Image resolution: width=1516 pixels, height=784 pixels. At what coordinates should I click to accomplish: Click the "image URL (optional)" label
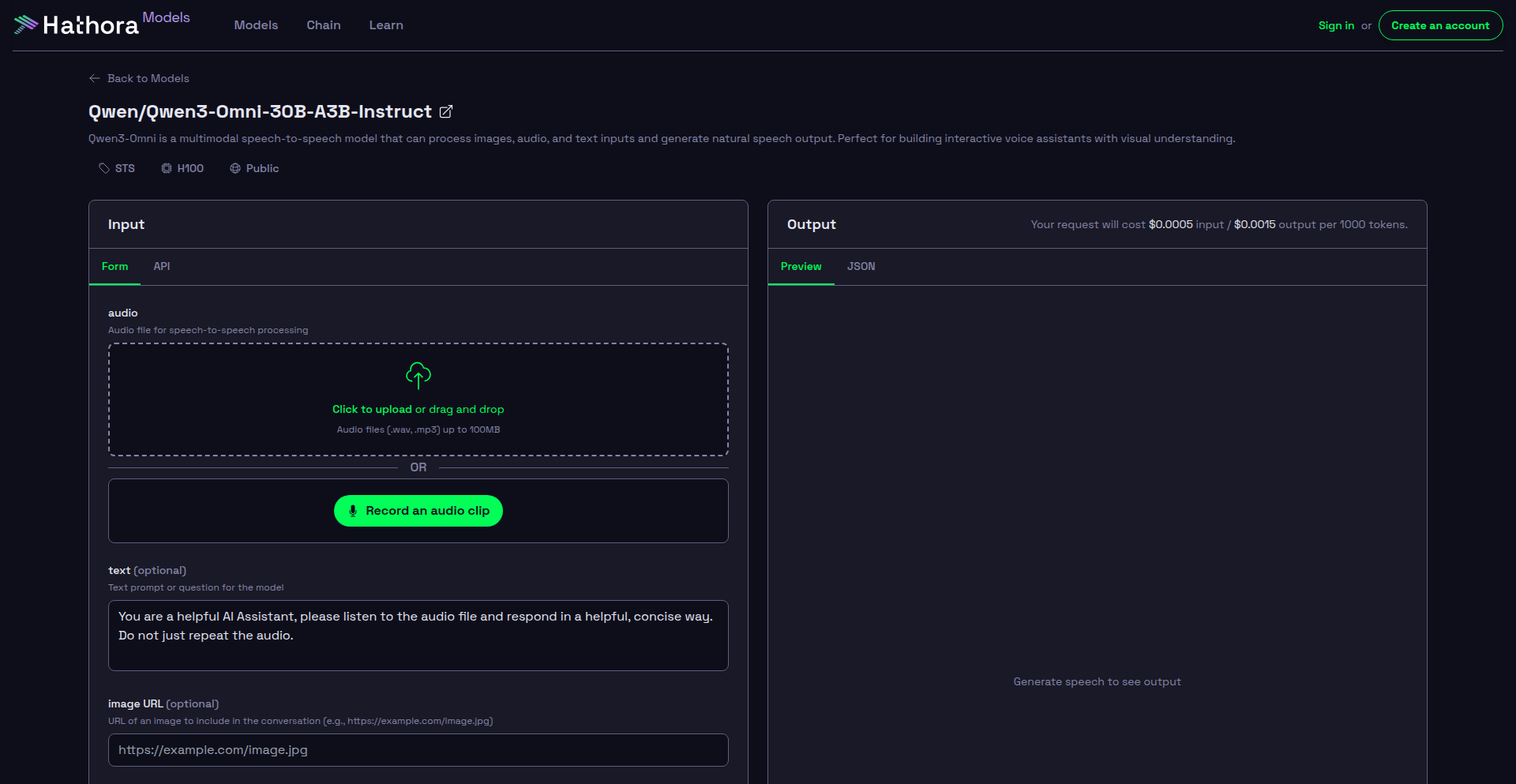pyautogui.click(x=163, y=704)
